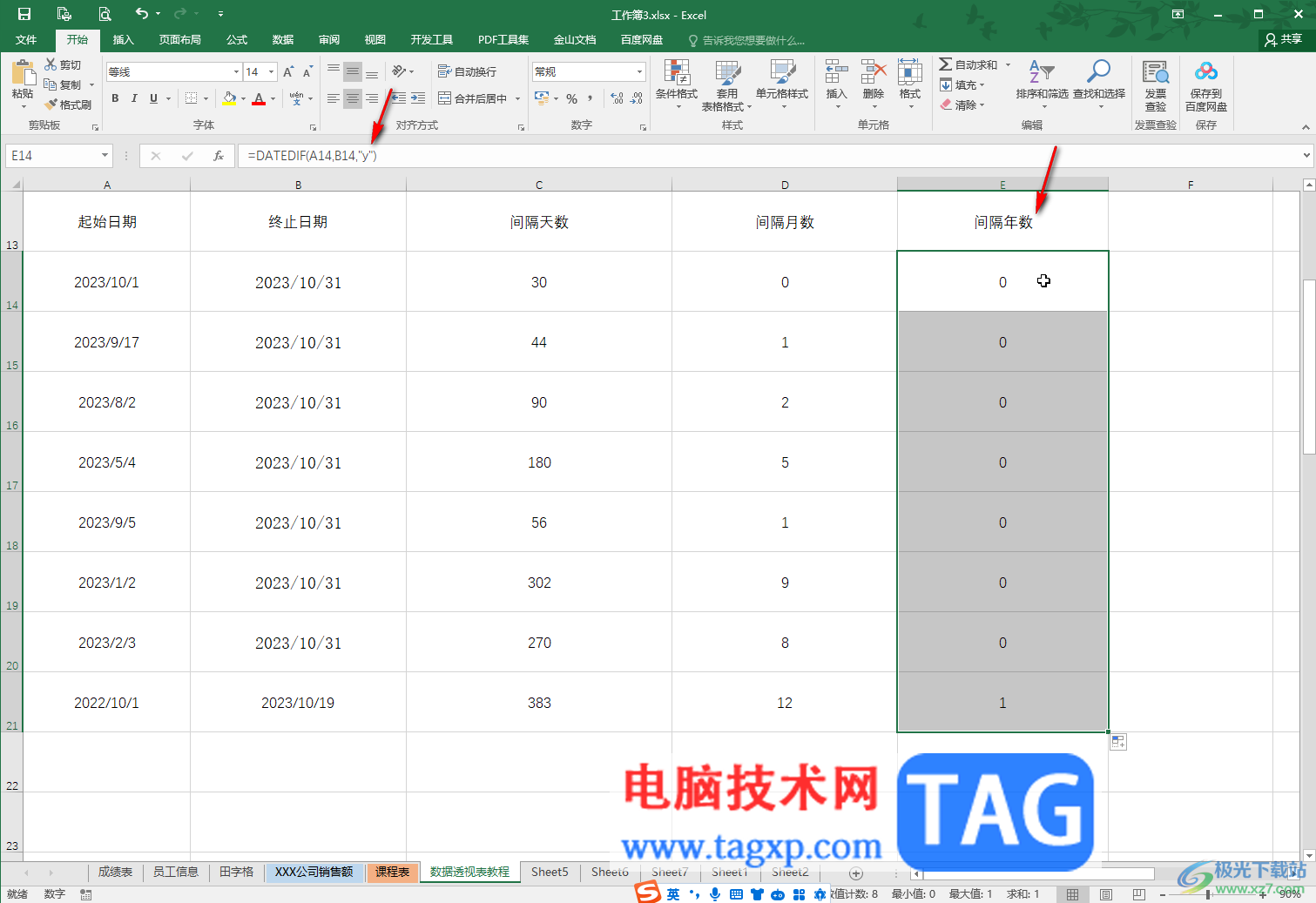
Task: Click the invoice check (发票查验) icon
Action: pos(1156,85)
